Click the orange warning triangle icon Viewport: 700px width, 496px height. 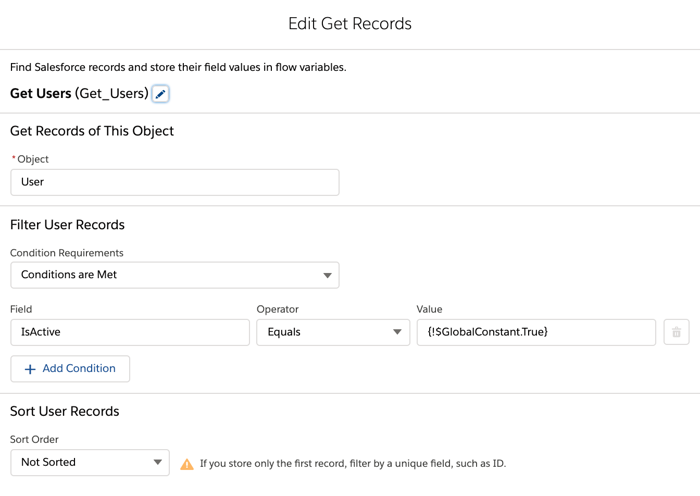tap(187, 464)
